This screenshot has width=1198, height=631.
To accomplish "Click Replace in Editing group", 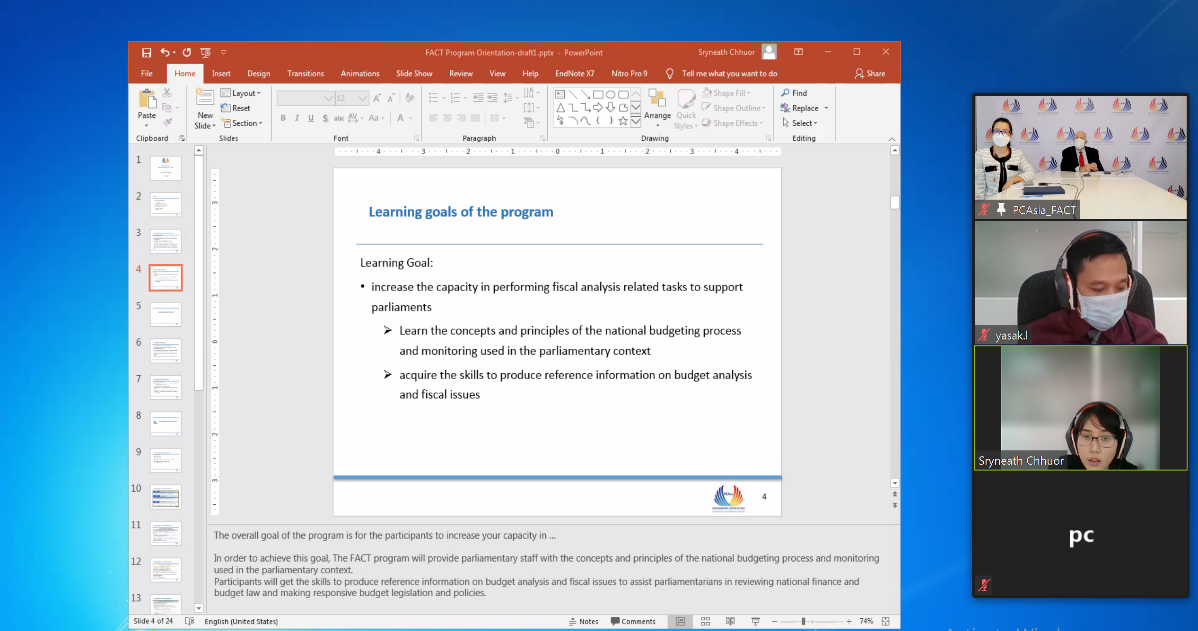I will [x=804, y=108].
